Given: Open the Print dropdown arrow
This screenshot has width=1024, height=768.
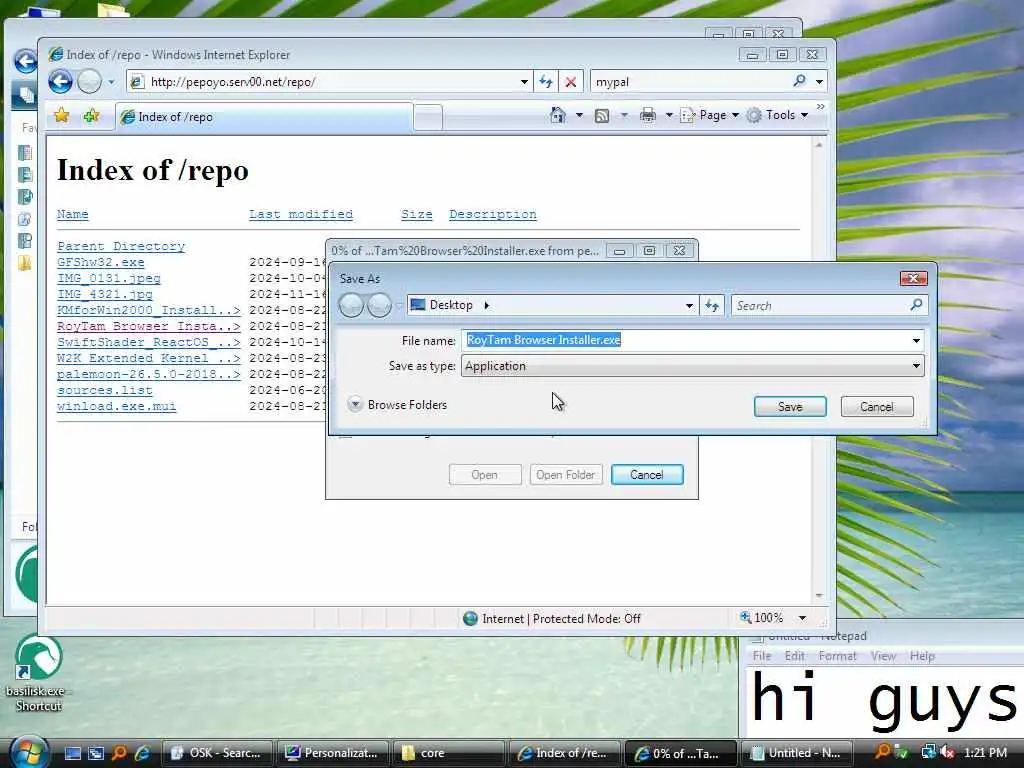Looking at the screenshot, I should (x=669, y=116).
